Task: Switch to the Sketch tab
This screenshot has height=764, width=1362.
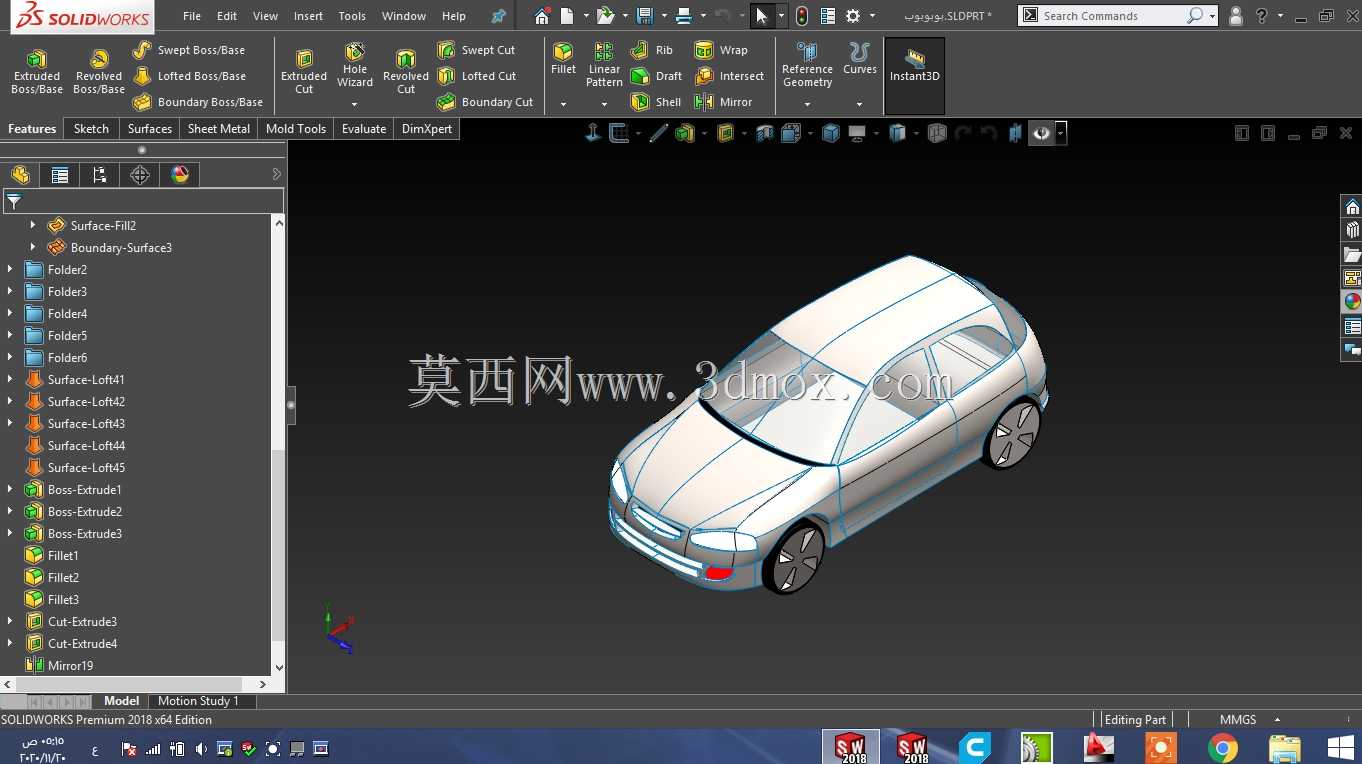Action: pos(91,129)
